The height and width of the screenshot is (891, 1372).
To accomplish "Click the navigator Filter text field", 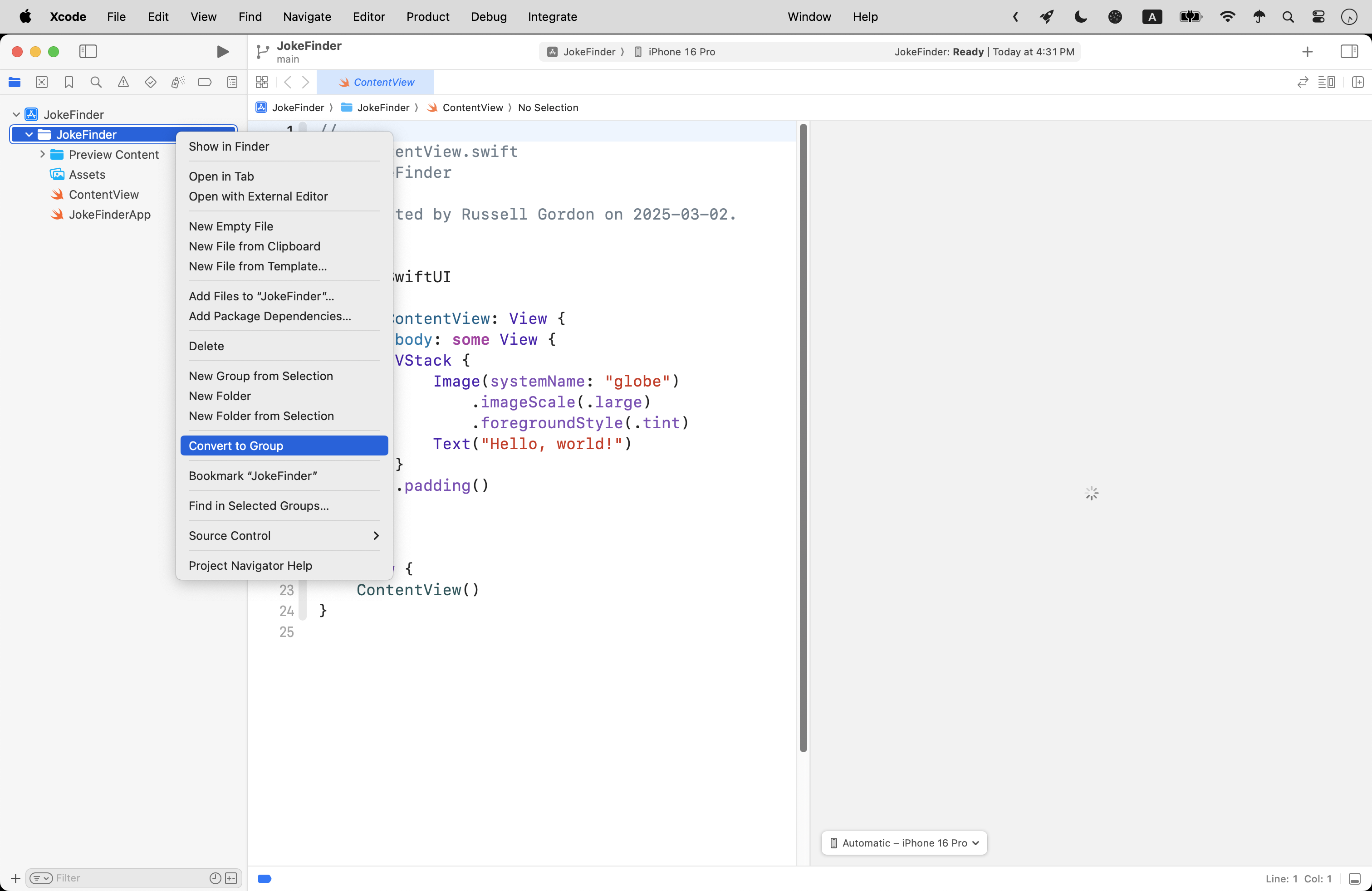I will tap(127, 878).
